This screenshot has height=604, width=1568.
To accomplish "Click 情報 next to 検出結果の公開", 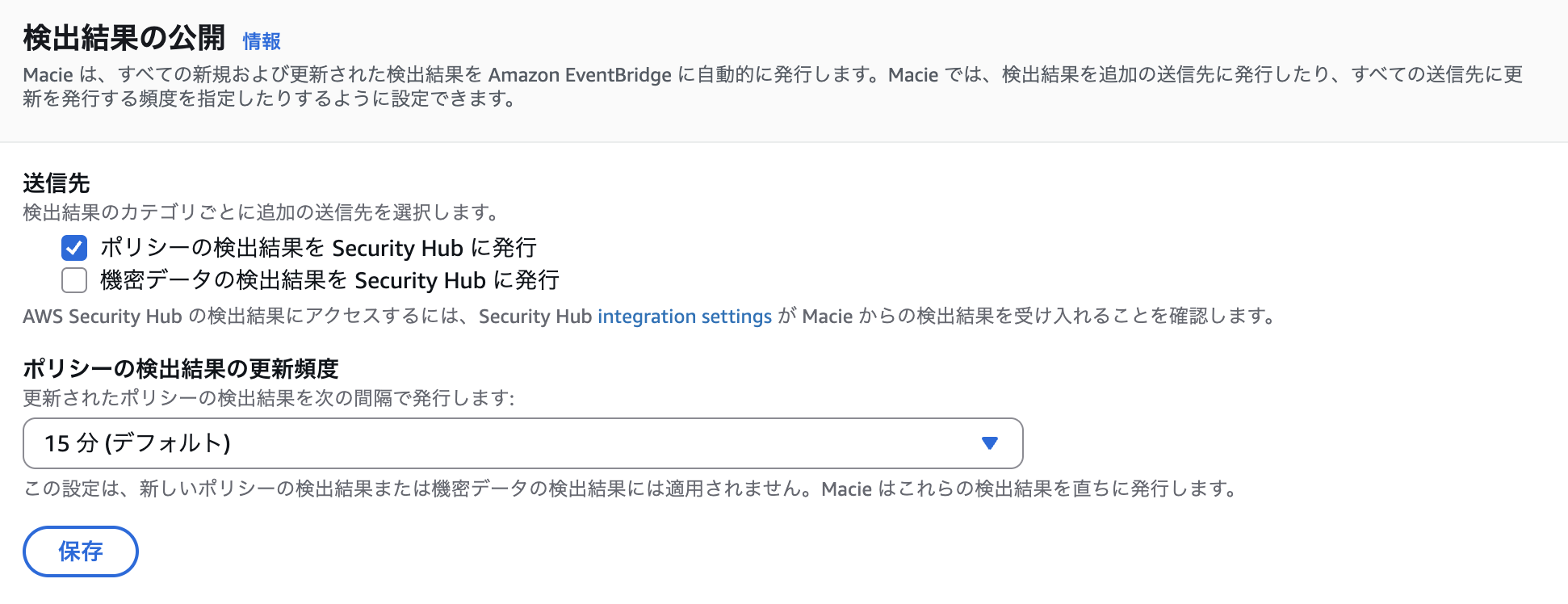I will 262,40.
